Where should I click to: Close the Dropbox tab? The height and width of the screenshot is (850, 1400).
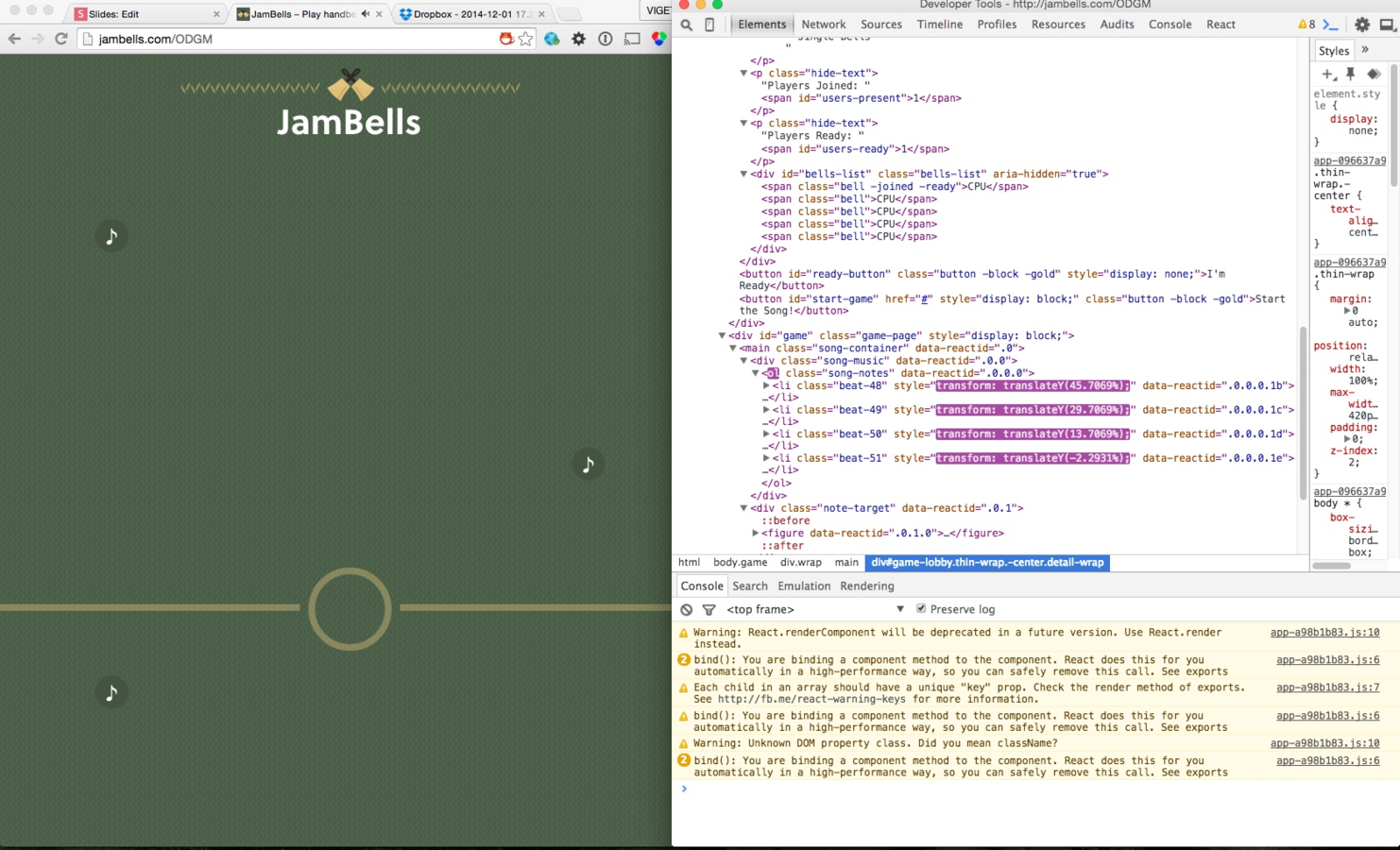point(541,14)
